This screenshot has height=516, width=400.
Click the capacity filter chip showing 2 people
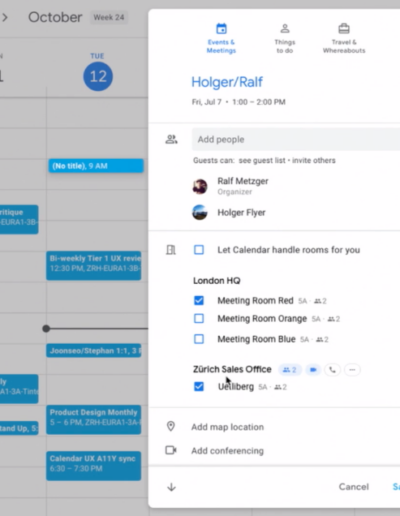point(290,370)
